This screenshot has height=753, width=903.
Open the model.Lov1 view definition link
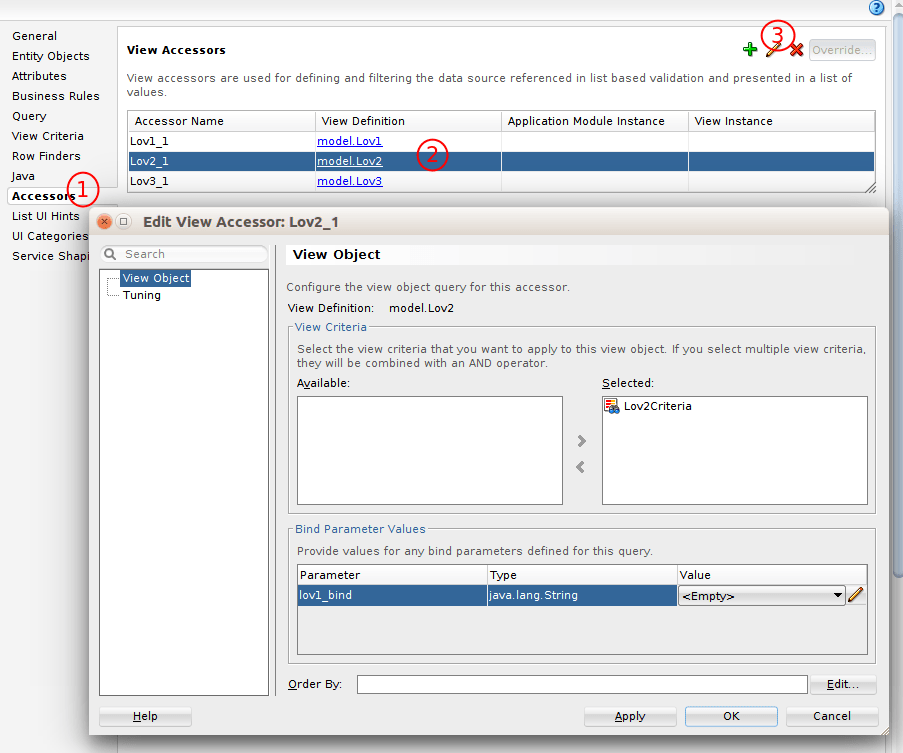click(x=349, y=140)
